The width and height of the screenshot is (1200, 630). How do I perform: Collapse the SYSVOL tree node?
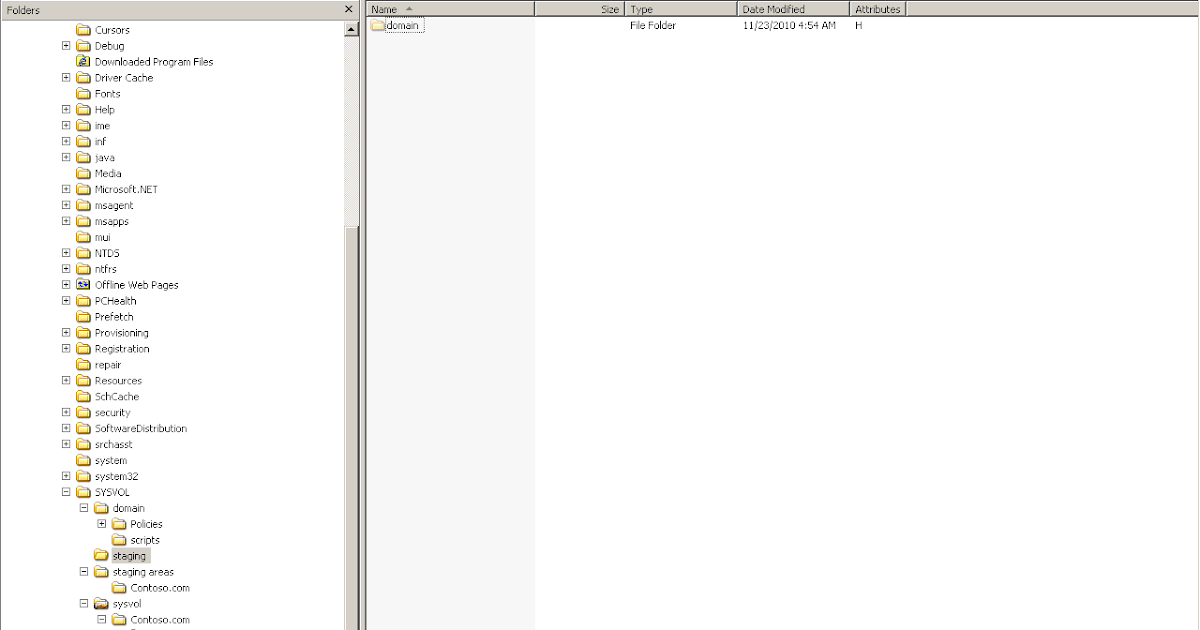click(66, 492)
